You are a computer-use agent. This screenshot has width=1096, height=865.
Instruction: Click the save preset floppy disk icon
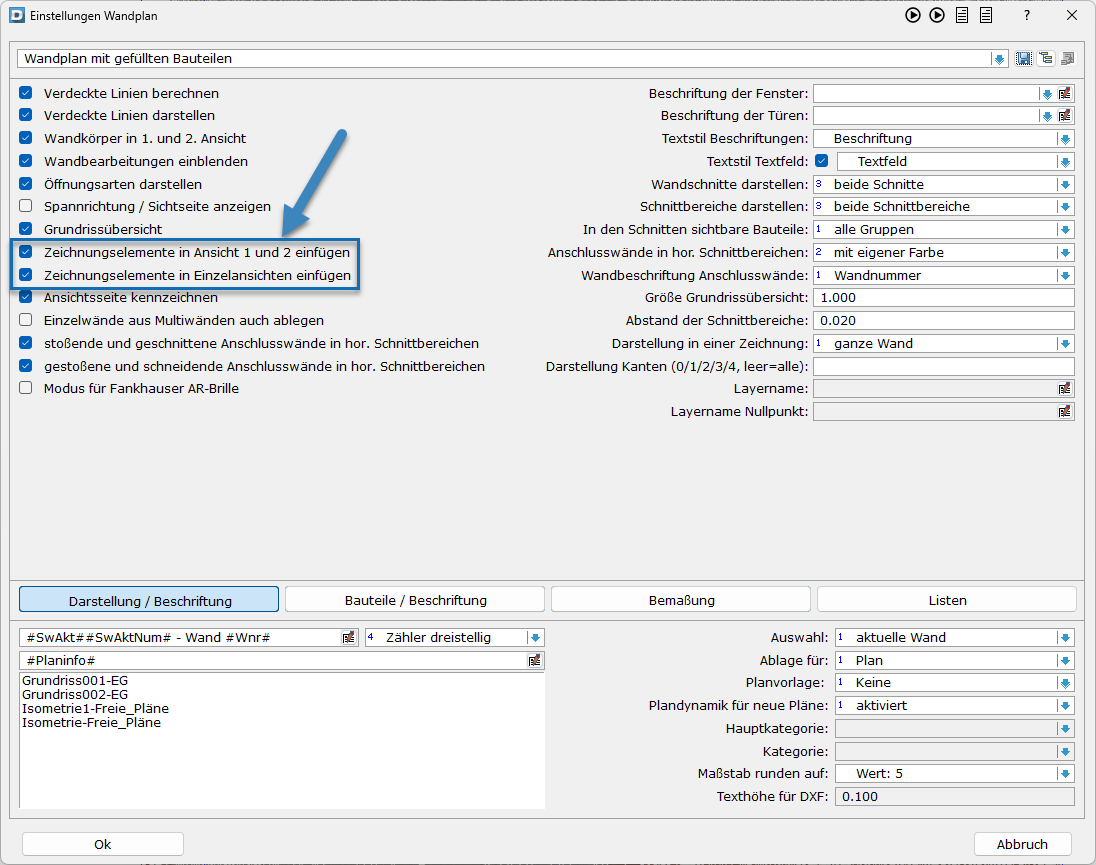point(1024,59)
